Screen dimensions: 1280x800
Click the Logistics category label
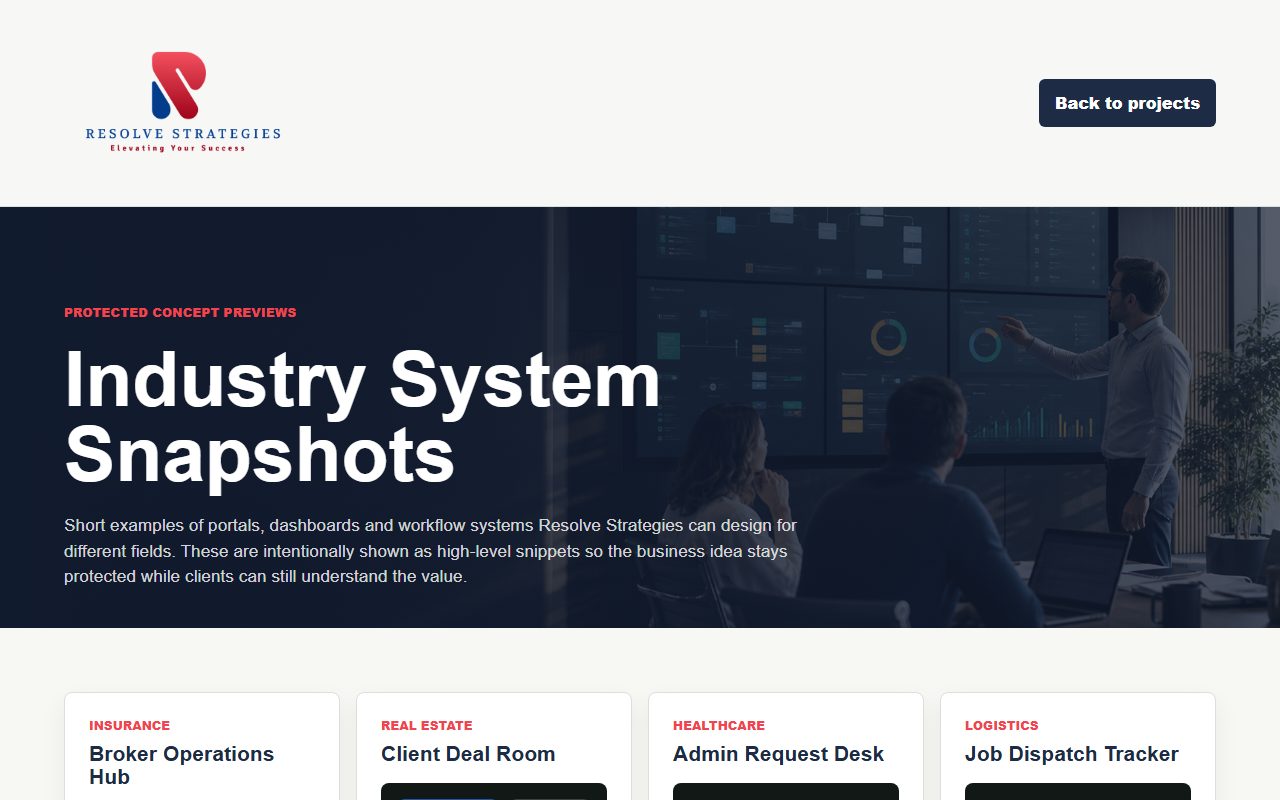pyautogui.click(x=1002, y=725)
